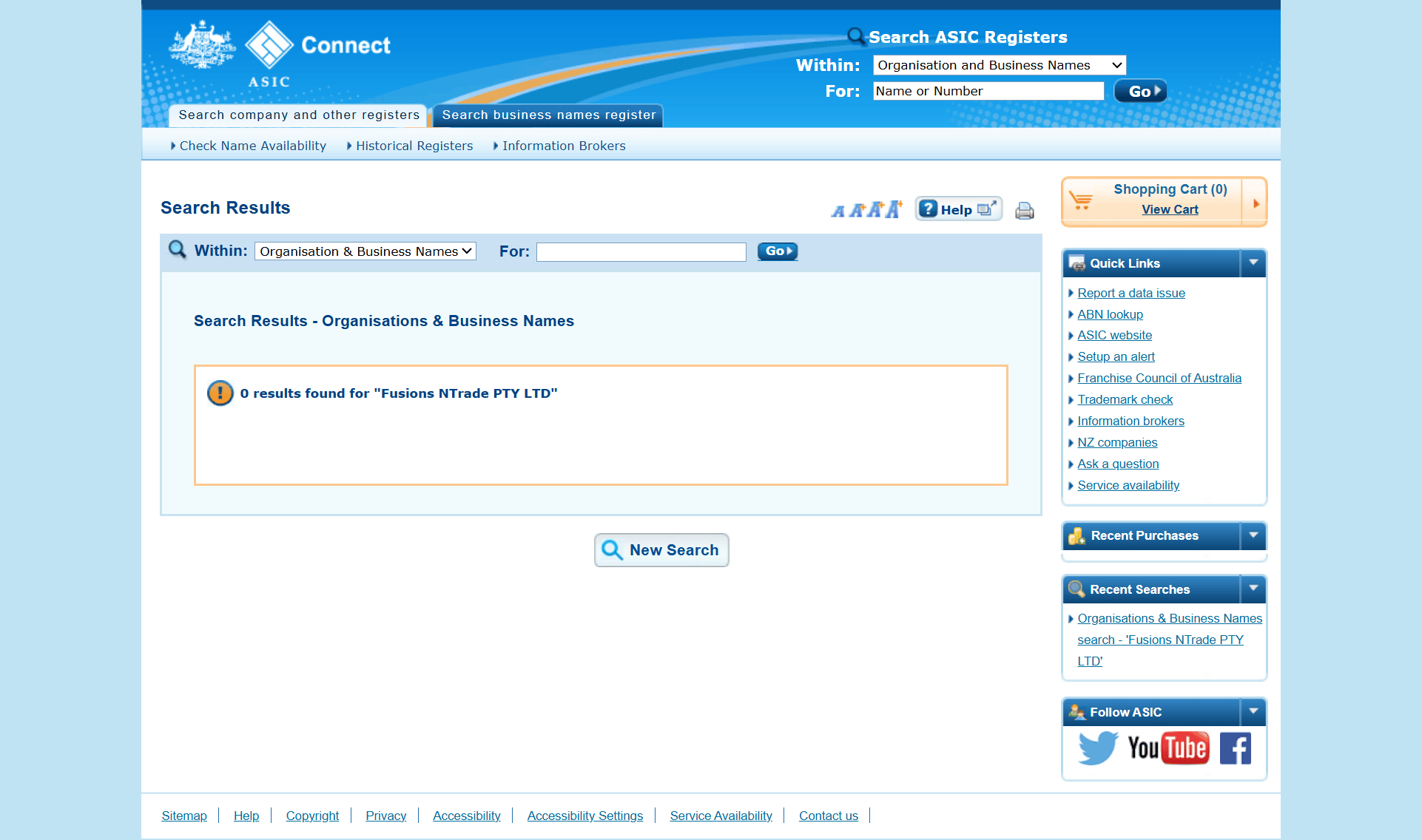Open the header Within dropdown for ASIC registers

[1000, 65]
